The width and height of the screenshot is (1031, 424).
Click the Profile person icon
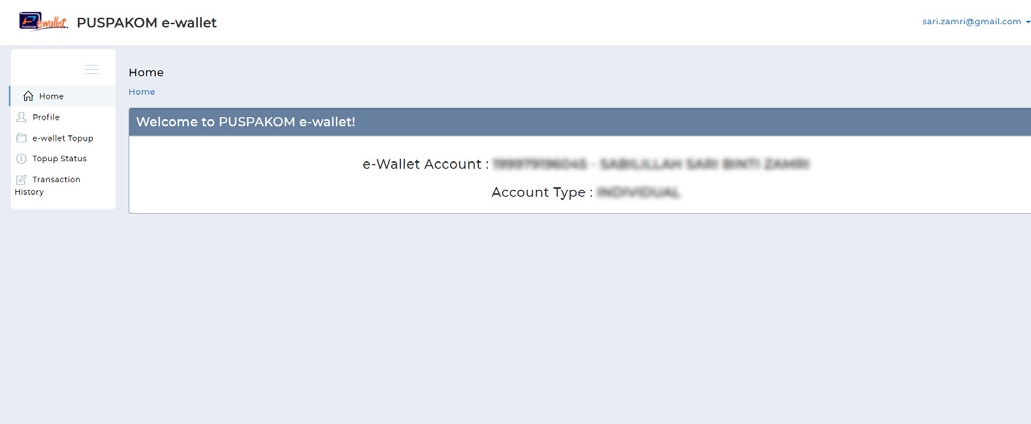21,117
